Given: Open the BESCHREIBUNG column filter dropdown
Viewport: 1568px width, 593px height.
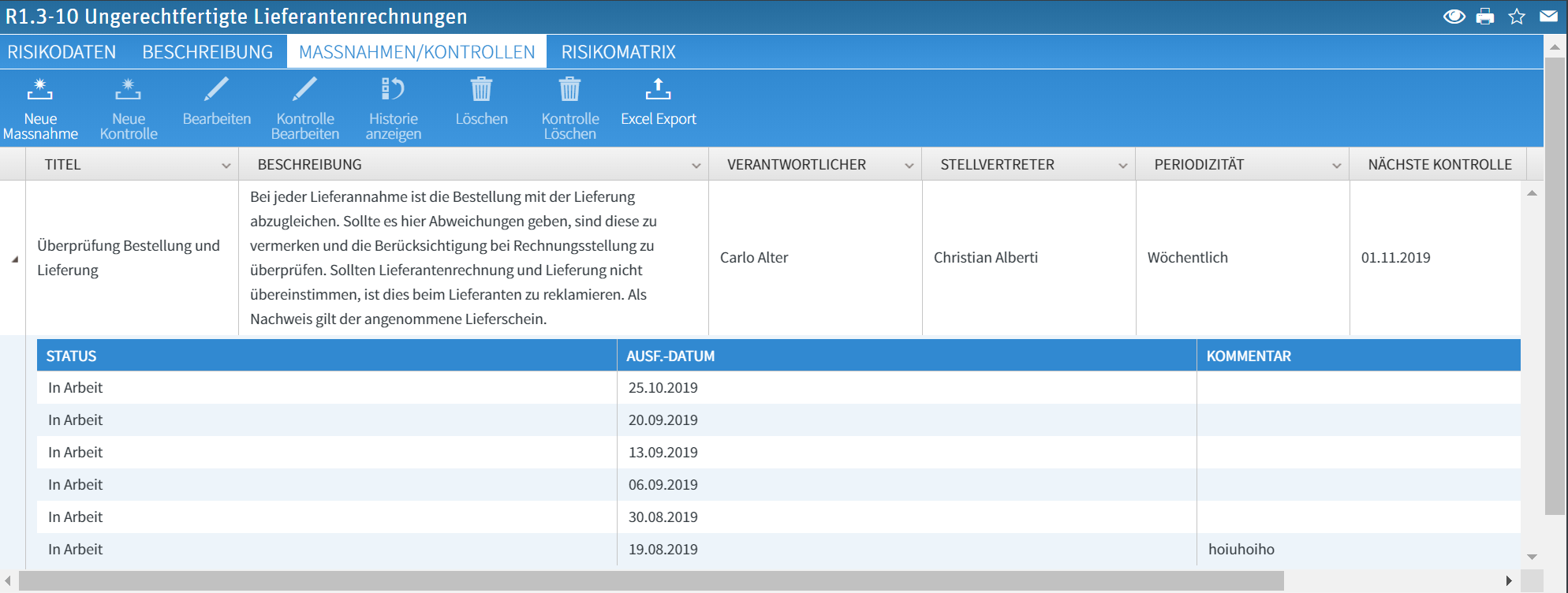Looking at the screenshot, I should coord(696,166).
